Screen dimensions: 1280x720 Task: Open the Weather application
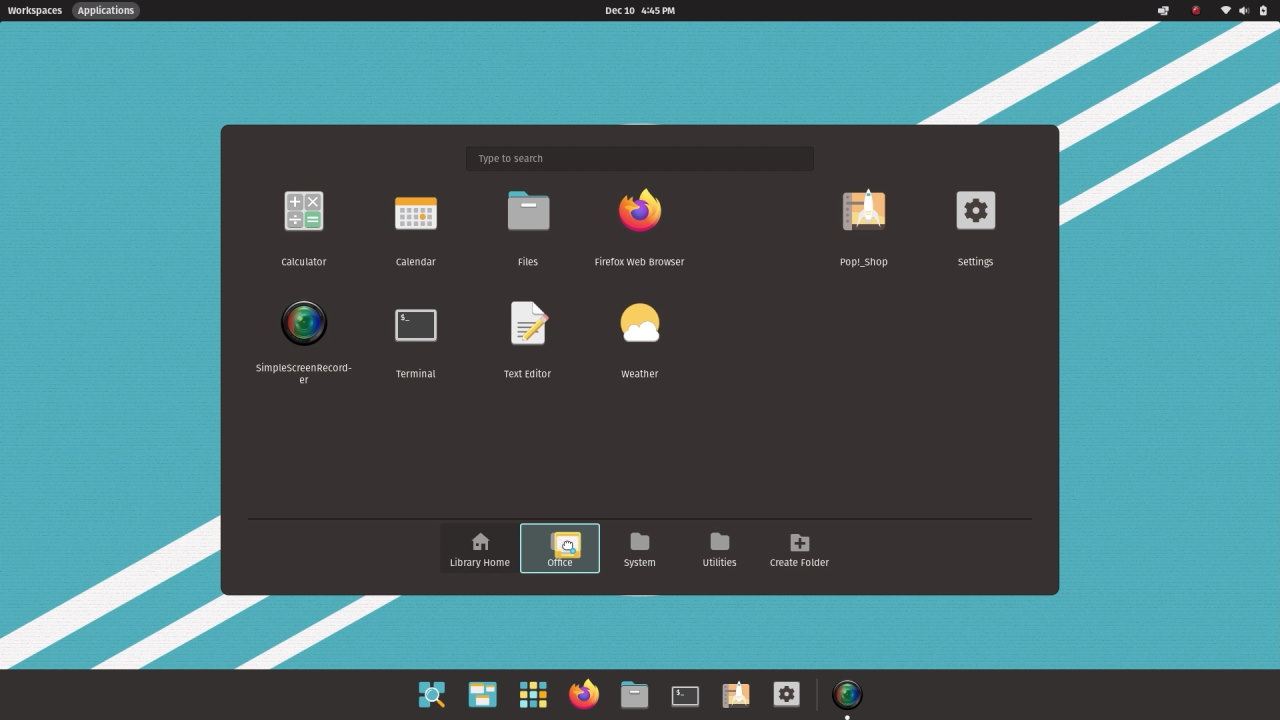pos(639,324)
